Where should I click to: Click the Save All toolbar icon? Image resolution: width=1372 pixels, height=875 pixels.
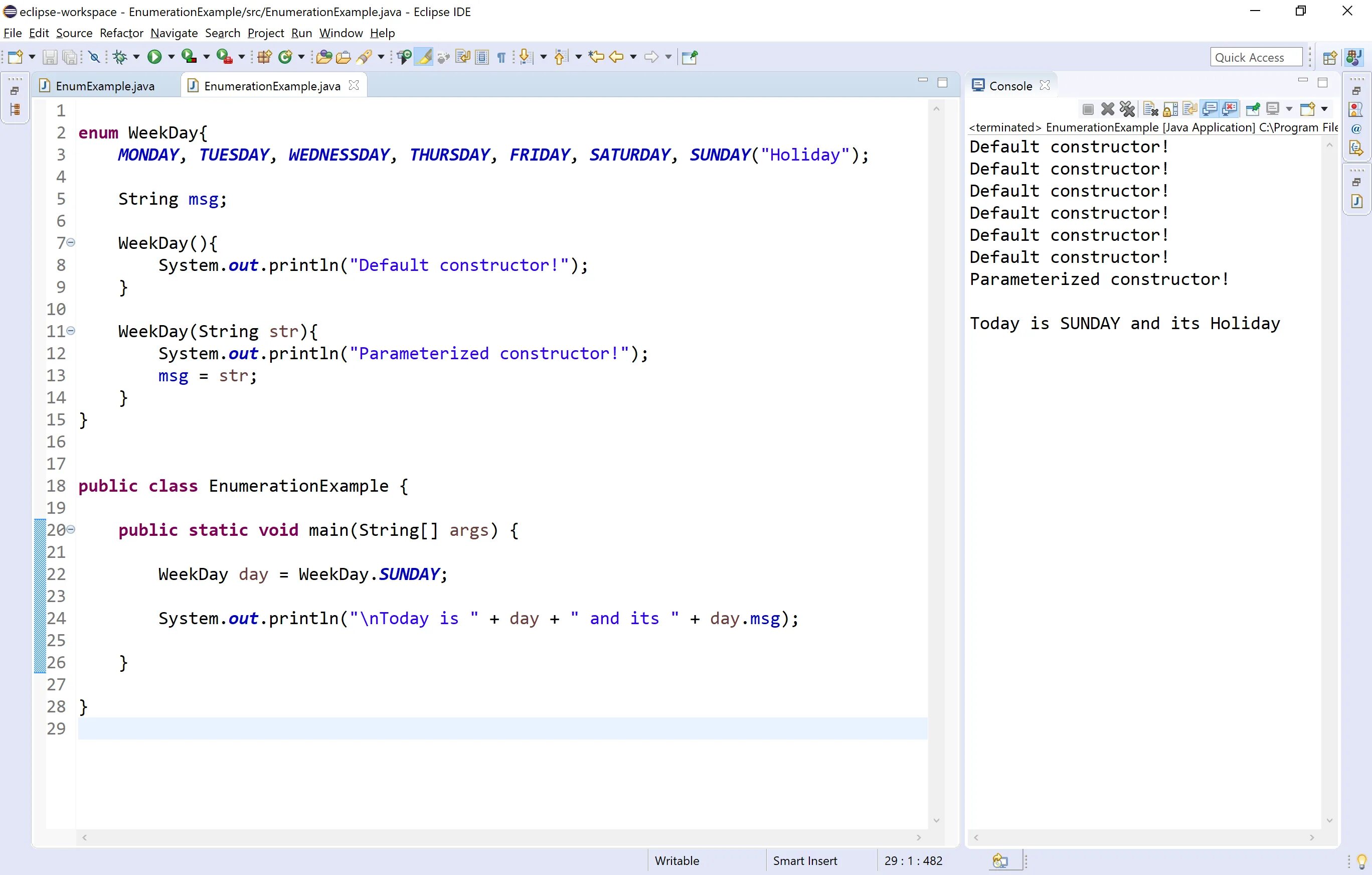[70, 57]
